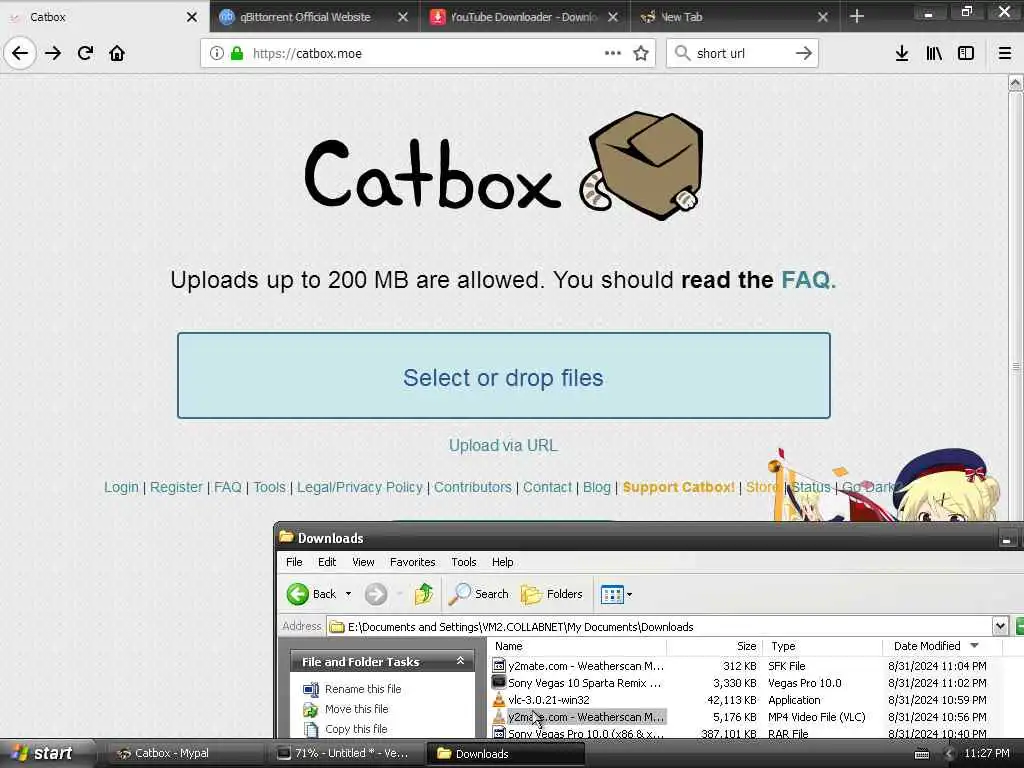Open the Blog link
Viewport: 1024px width, 768px height.
597,487
